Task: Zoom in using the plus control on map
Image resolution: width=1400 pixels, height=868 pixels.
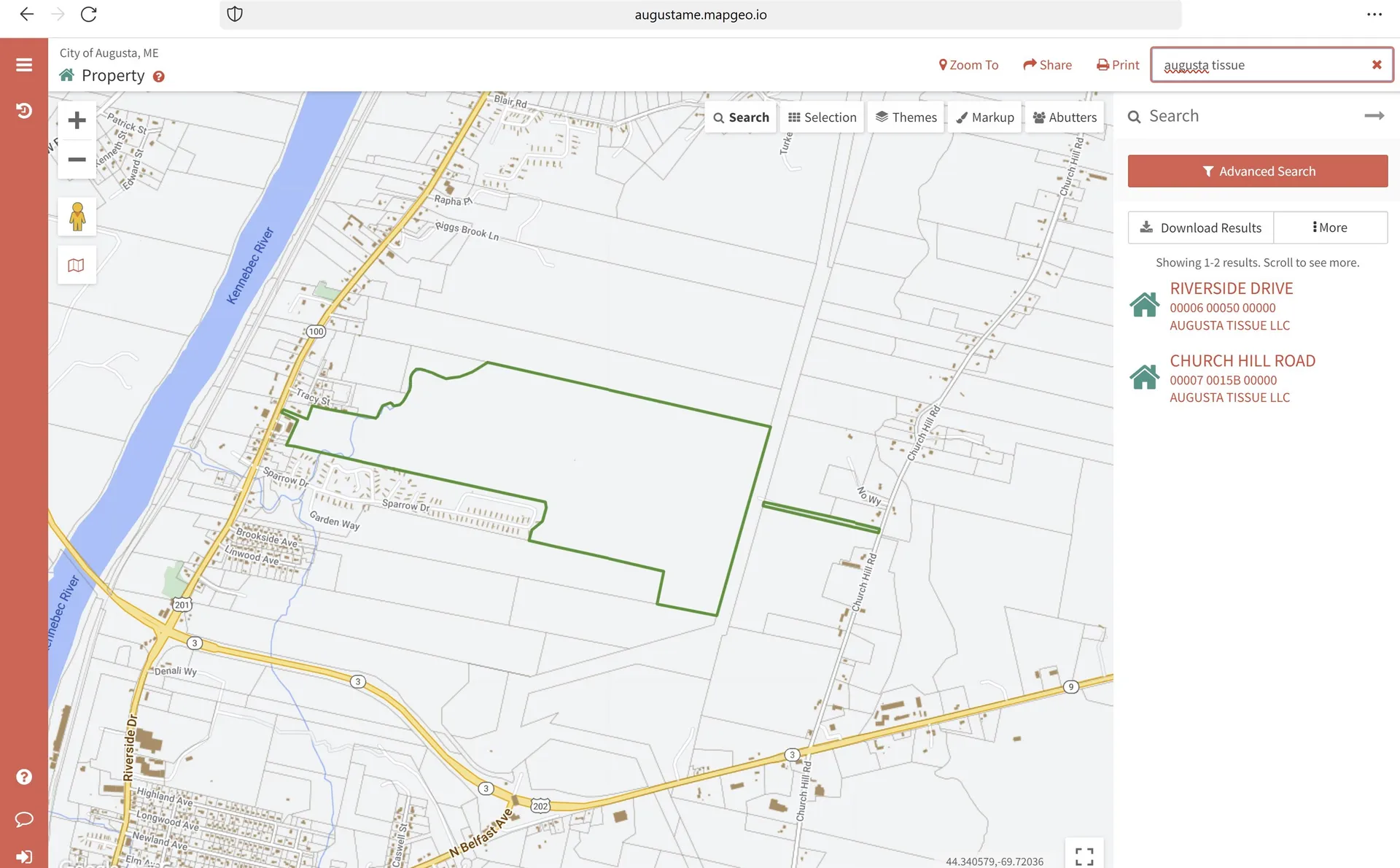Action: coord(77,120)
